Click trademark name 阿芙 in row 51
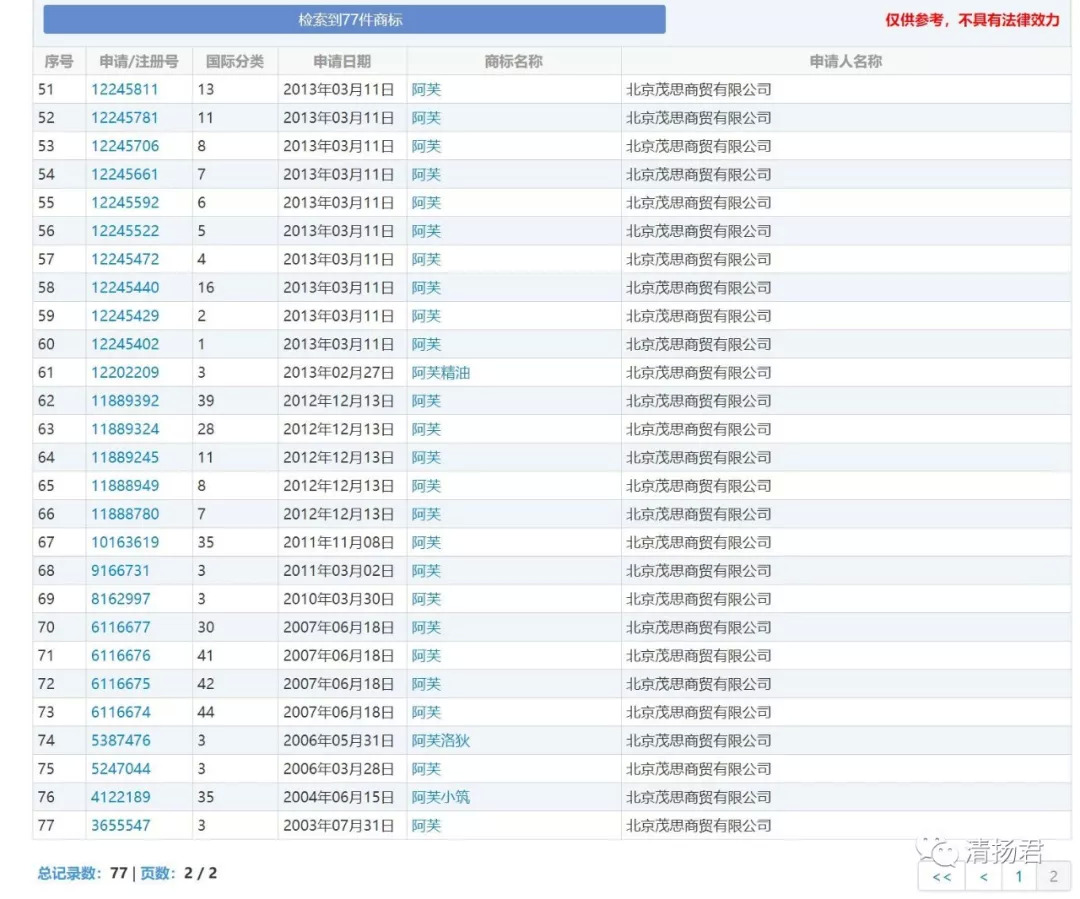Viewport: 1080px width, 899px height. (x=426, y=90)
